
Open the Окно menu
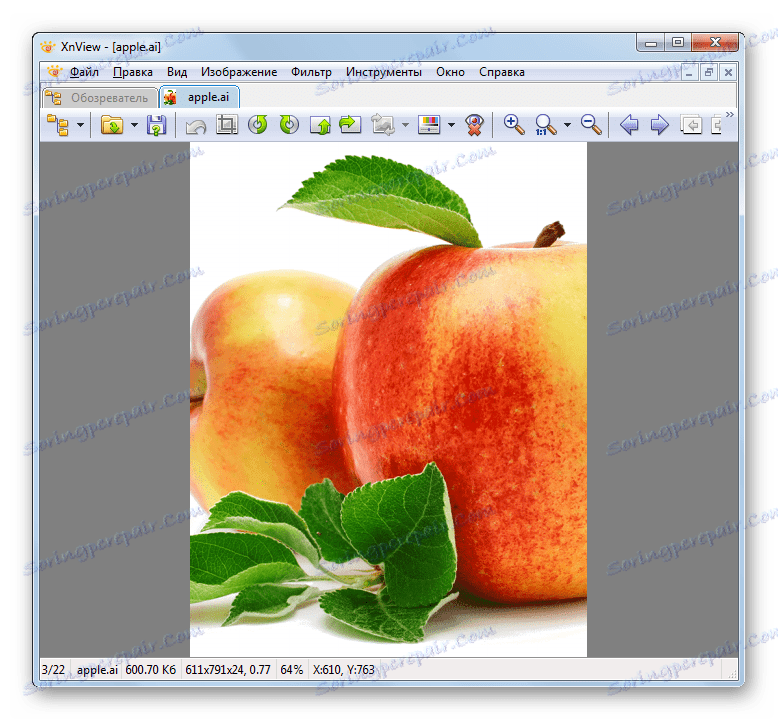tap(451, 72)
